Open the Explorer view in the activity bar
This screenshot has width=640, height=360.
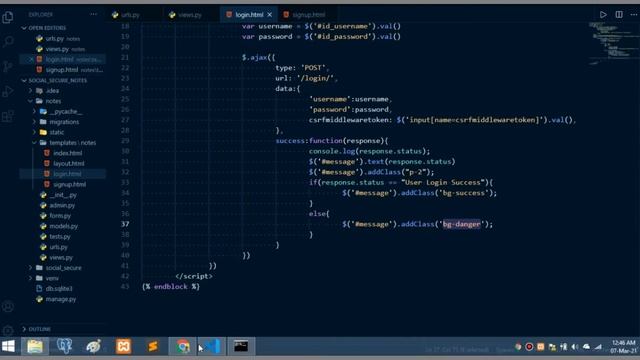8,17
